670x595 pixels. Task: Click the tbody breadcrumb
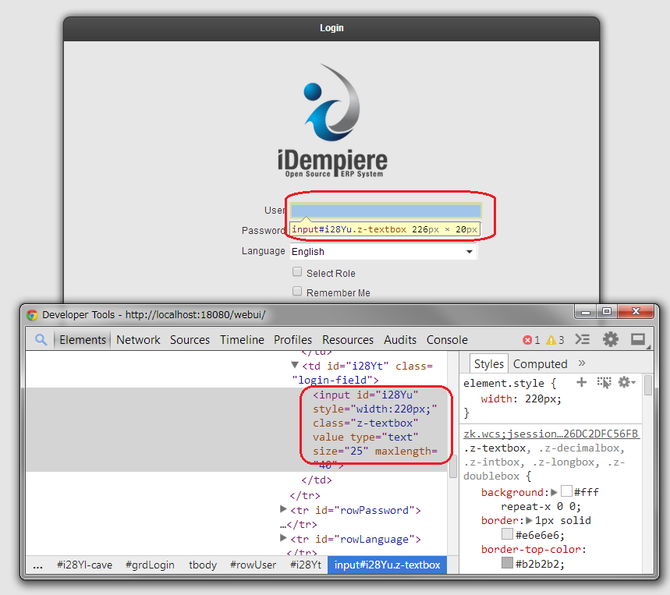[203, 565]
